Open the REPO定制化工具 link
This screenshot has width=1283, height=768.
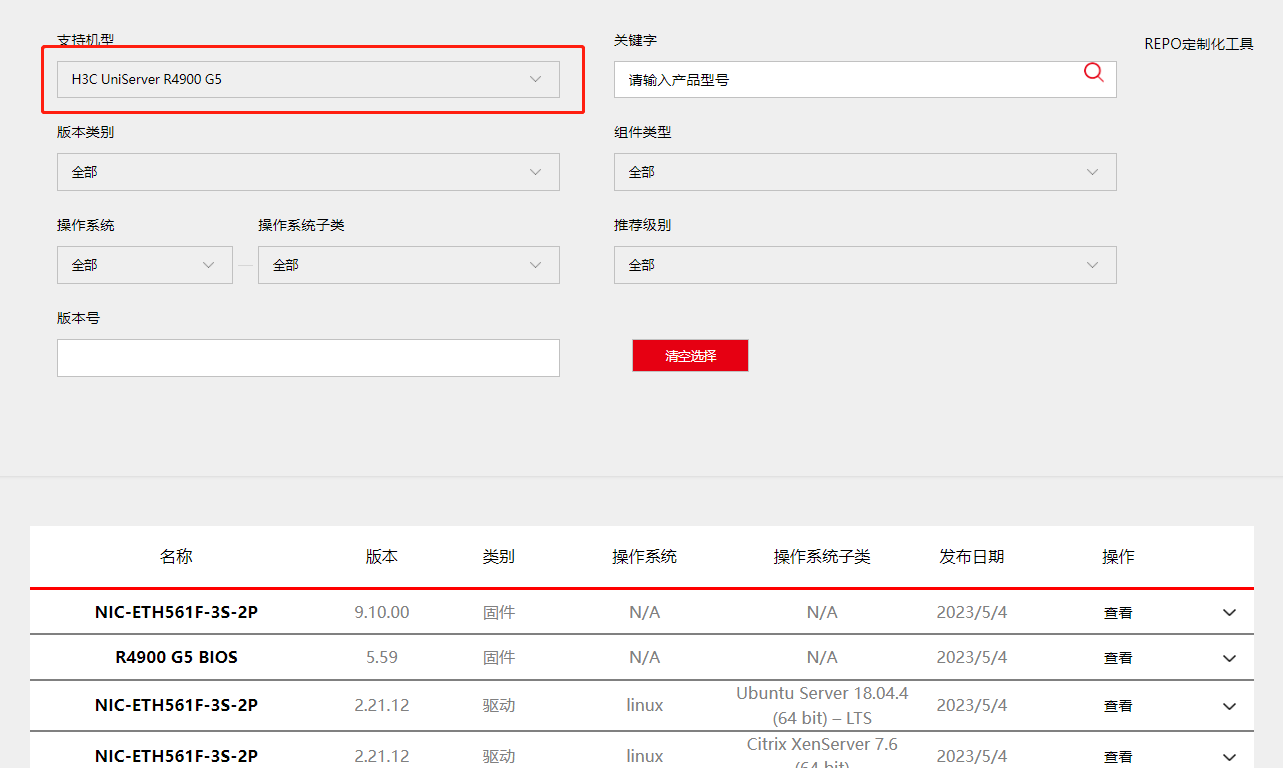click(x=1198, y=44)
